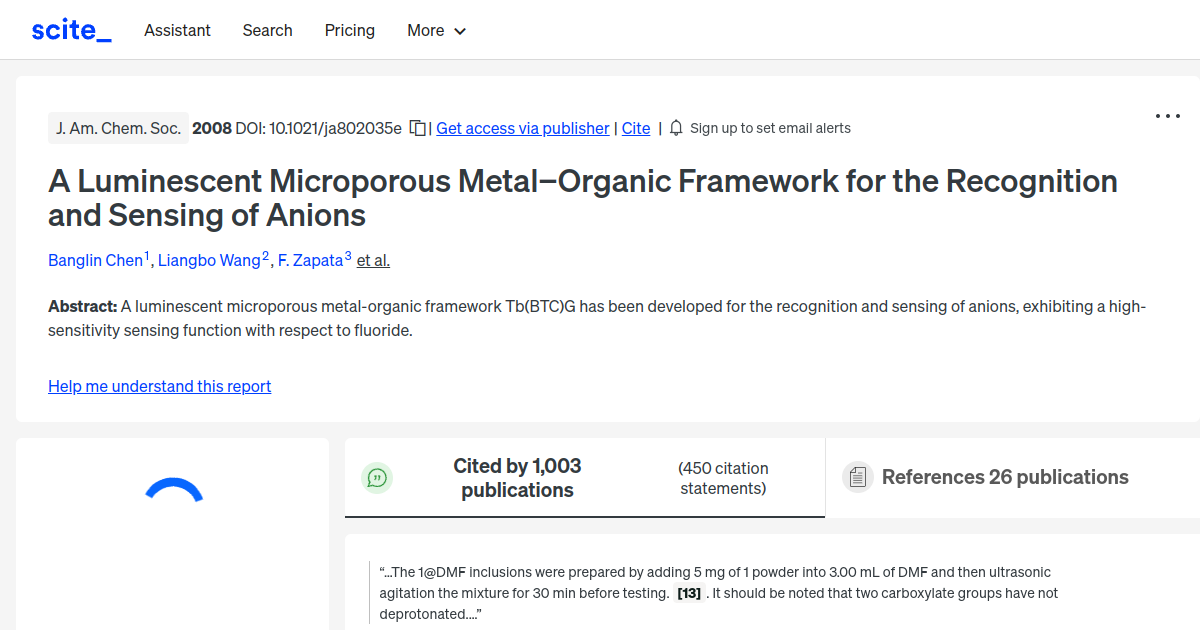The height and width of the screenshot is (630, 1200).
Task: Expand the More navigation menu
Action: 436,31
